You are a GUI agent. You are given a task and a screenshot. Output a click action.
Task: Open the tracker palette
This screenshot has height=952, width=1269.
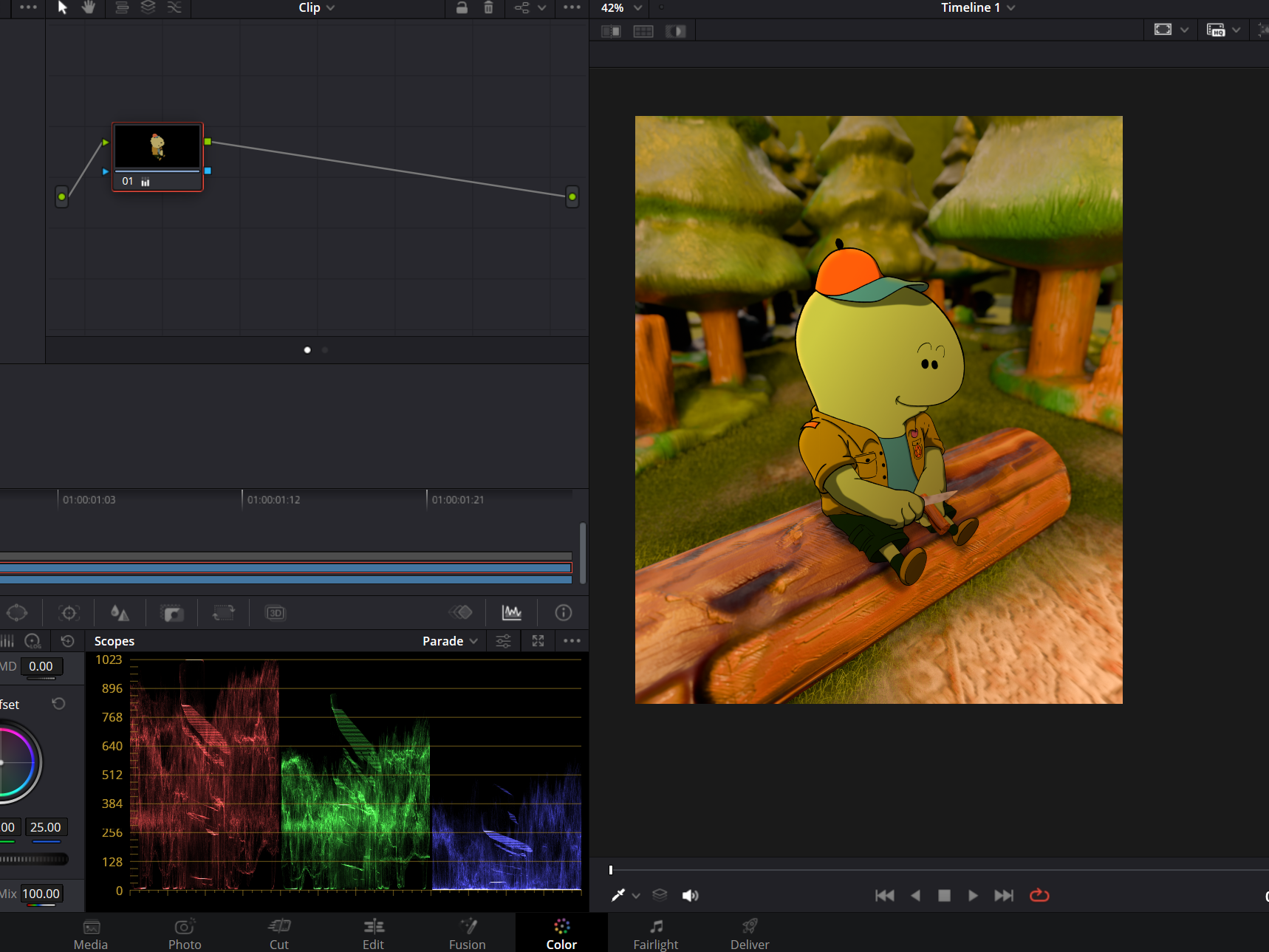69,613
